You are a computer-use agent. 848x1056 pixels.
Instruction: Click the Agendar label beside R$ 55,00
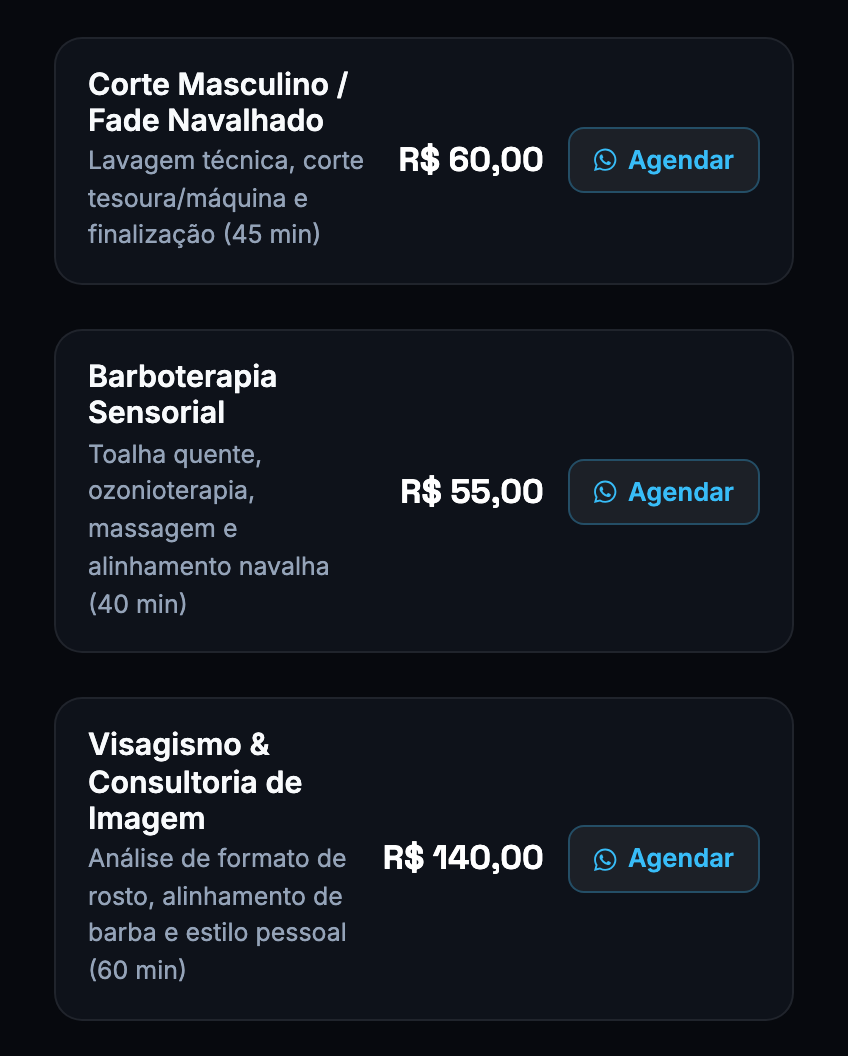[680, 493]
